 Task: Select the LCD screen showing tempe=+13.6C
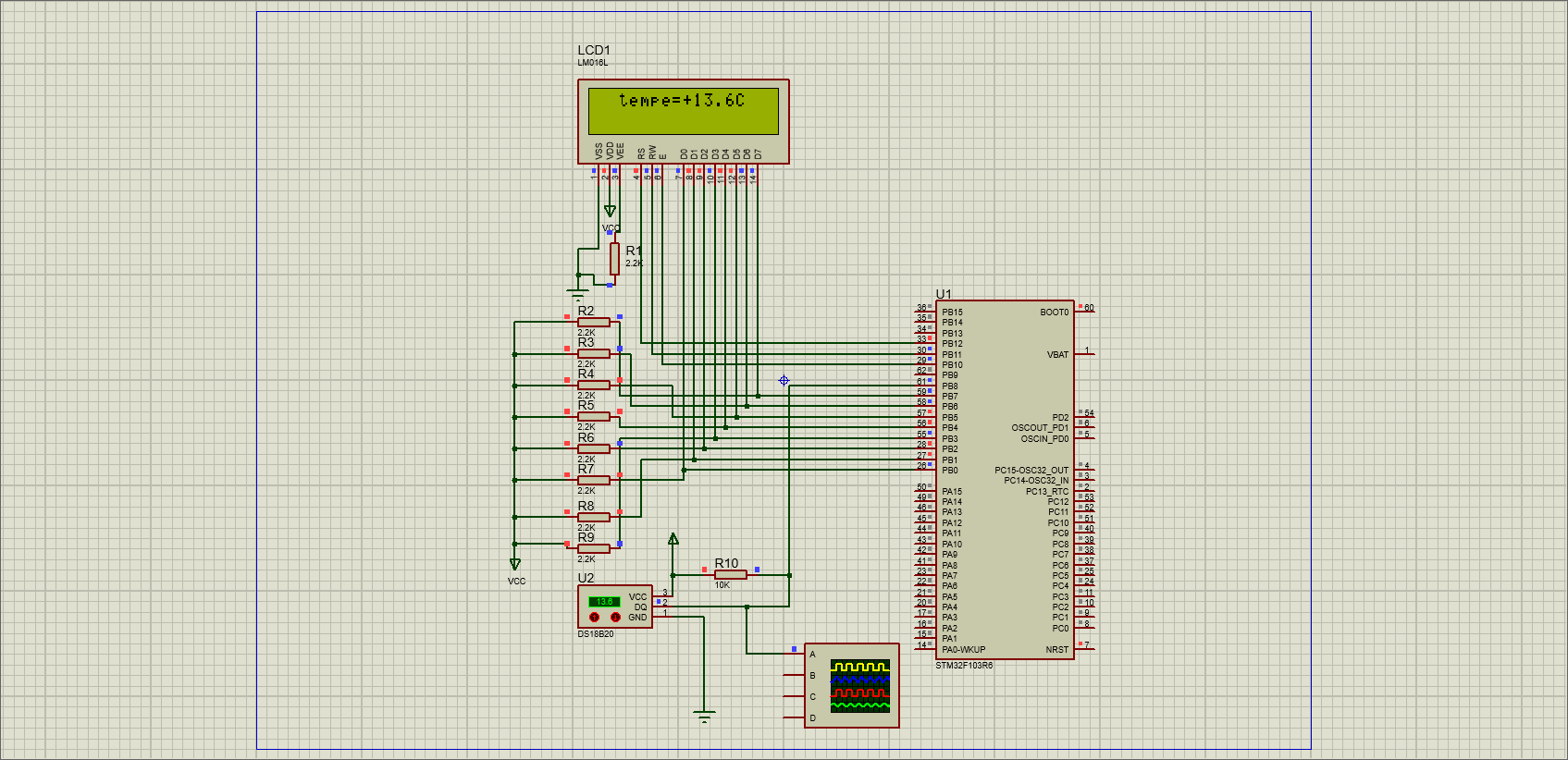click(684, 111)
